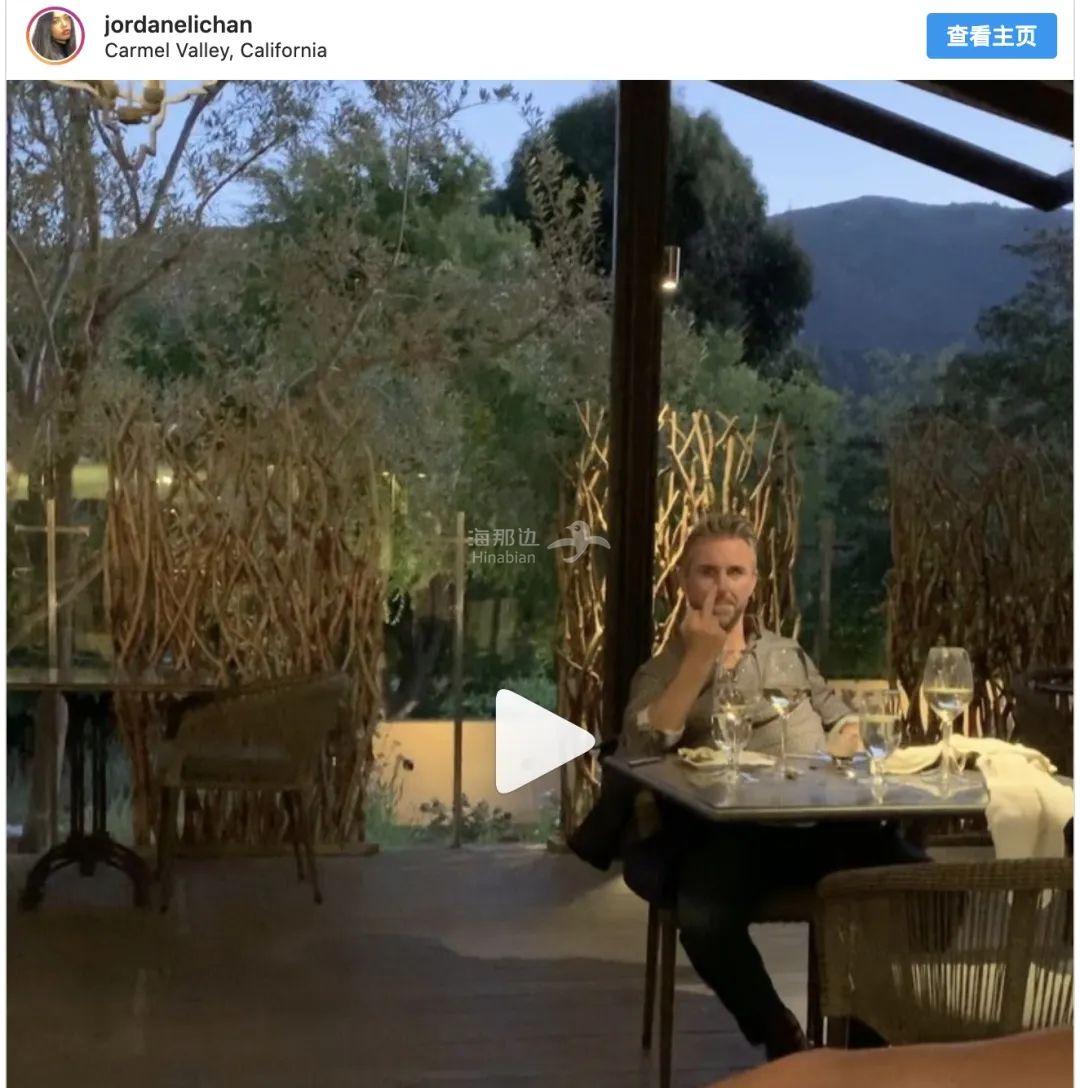1080x1088 pixels.
Task: Open the Carmel Valley, California location
Action: 215,51
